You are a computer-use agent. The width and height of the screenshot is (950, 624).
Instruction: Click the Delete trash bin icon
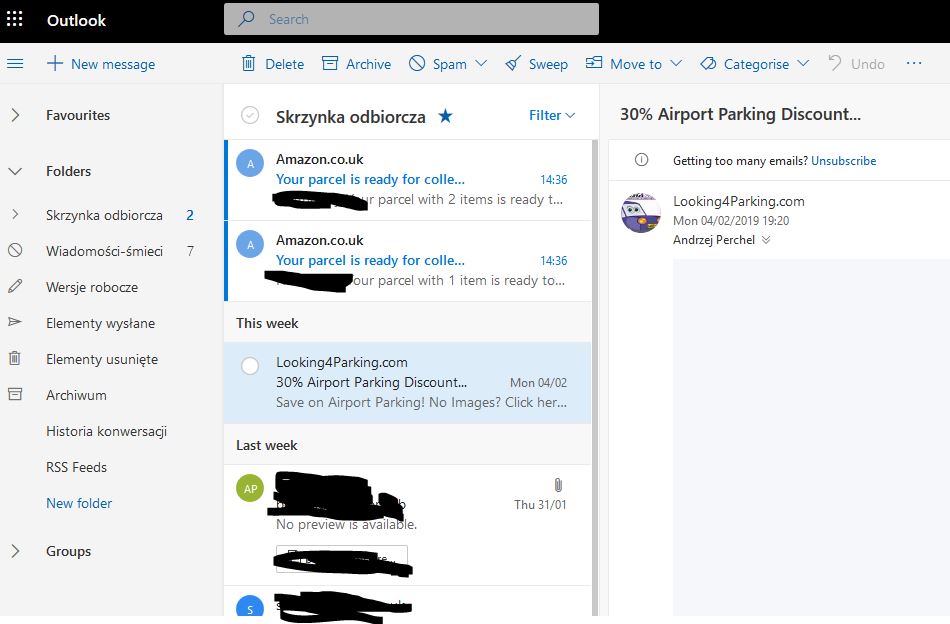248,63
